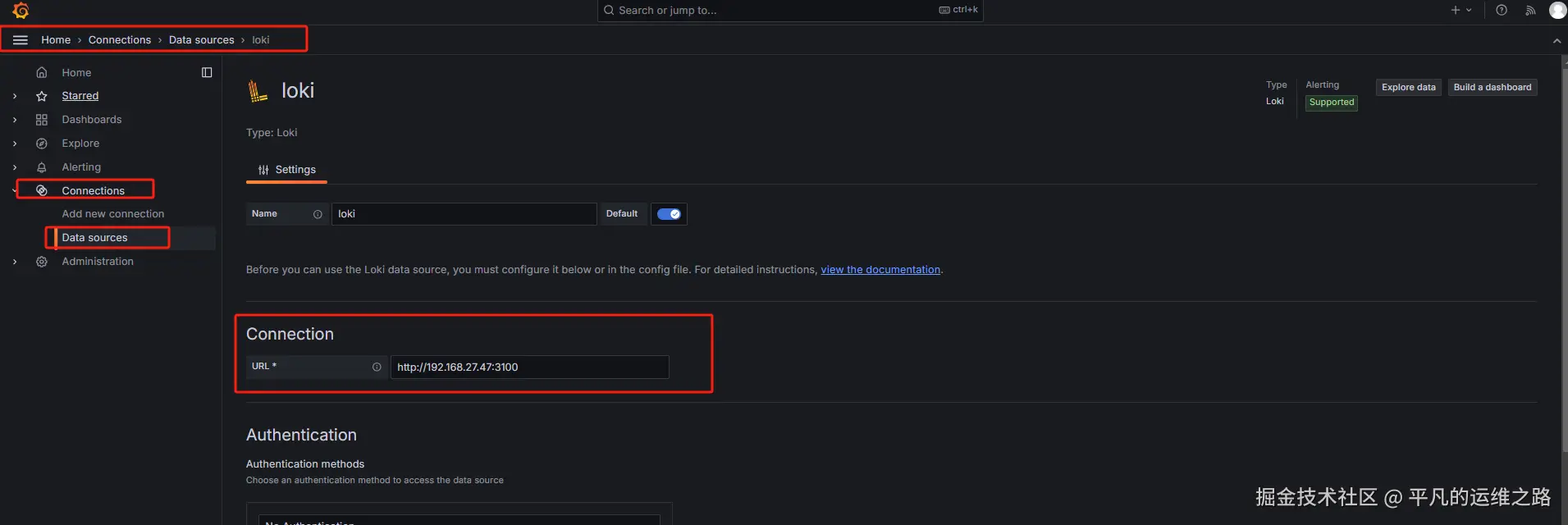The width and height of the screenshot is (1568, 525).
Task: Click the Loki logo beside the title
Action: (x=258, y=91)
